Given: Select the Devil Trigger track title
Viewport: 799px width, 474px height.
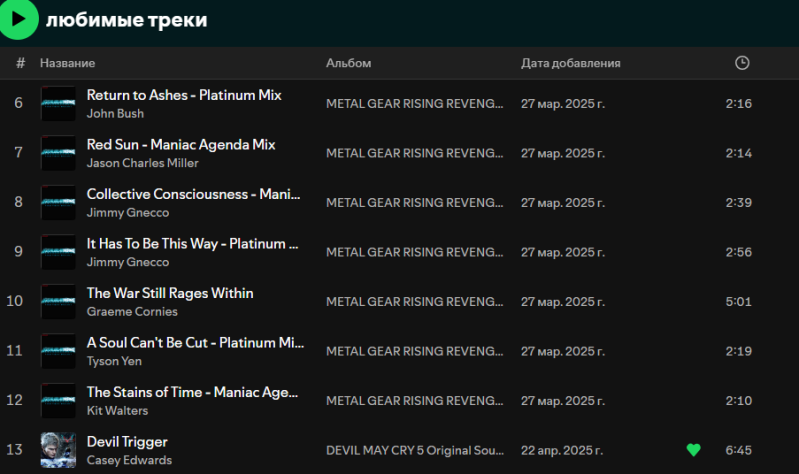Looking at the screenshot, I should [x=127, y=442].
